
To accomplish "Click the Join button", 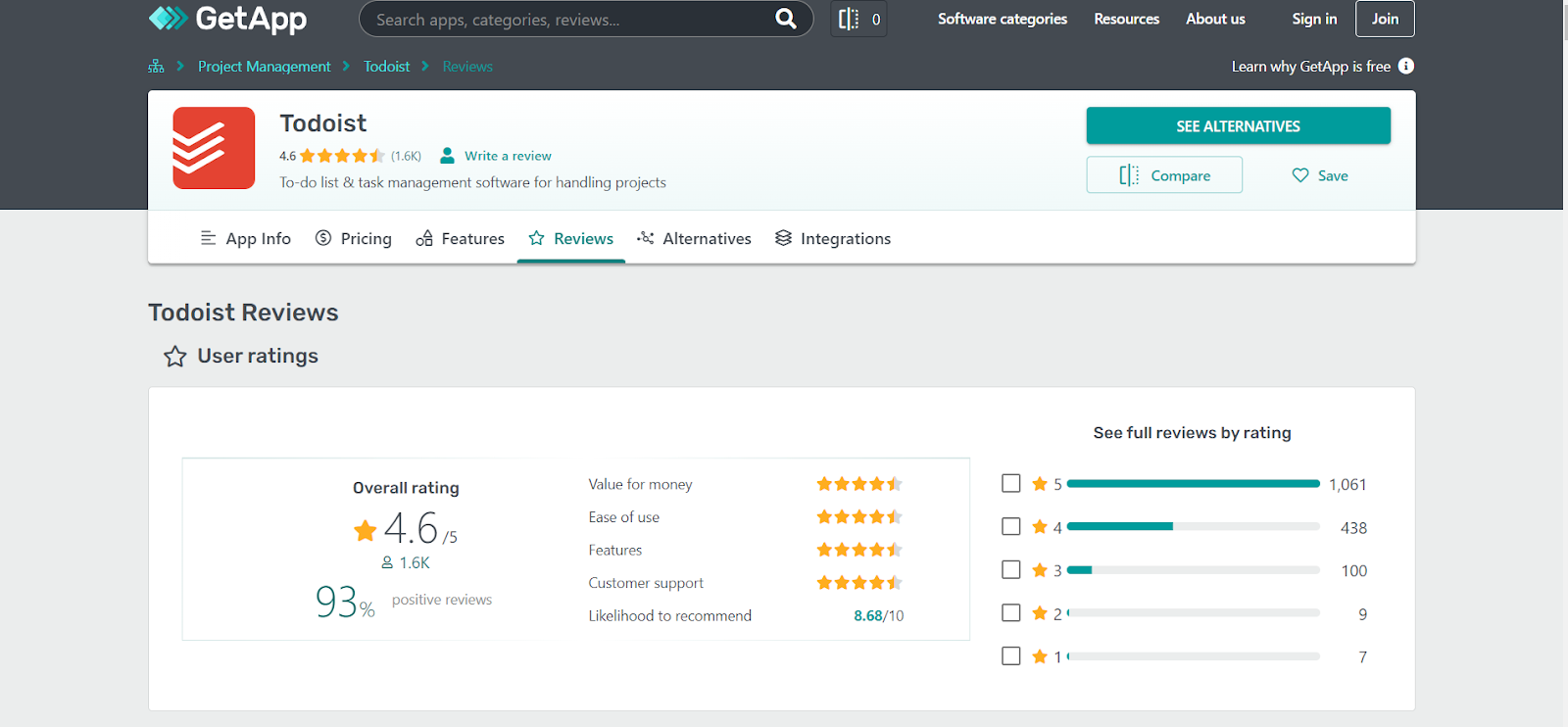I will click(x=1385, y=19).
